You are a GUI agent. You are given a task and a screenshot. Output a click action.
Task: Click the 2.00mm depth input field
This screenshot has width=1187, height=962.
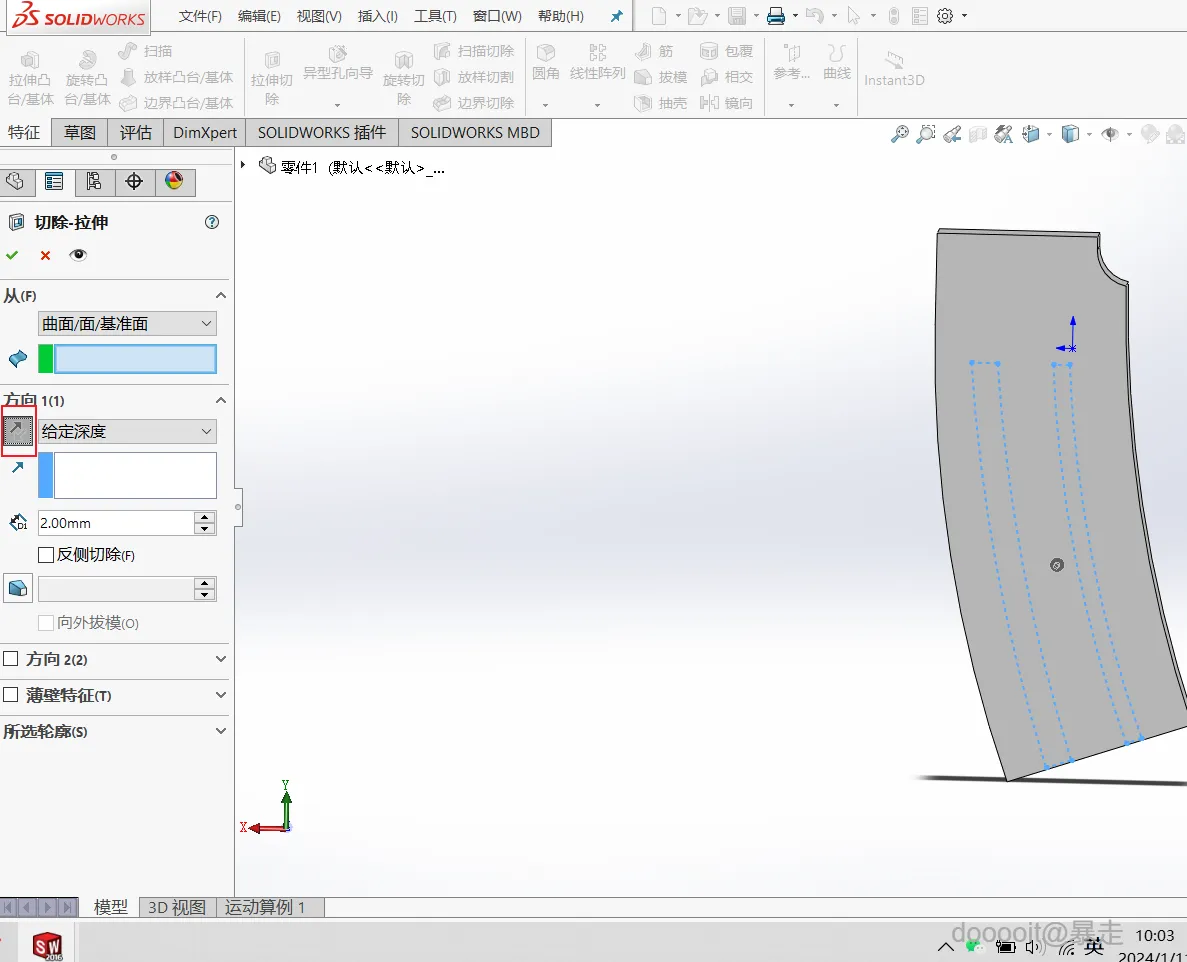tap(114, 523)
